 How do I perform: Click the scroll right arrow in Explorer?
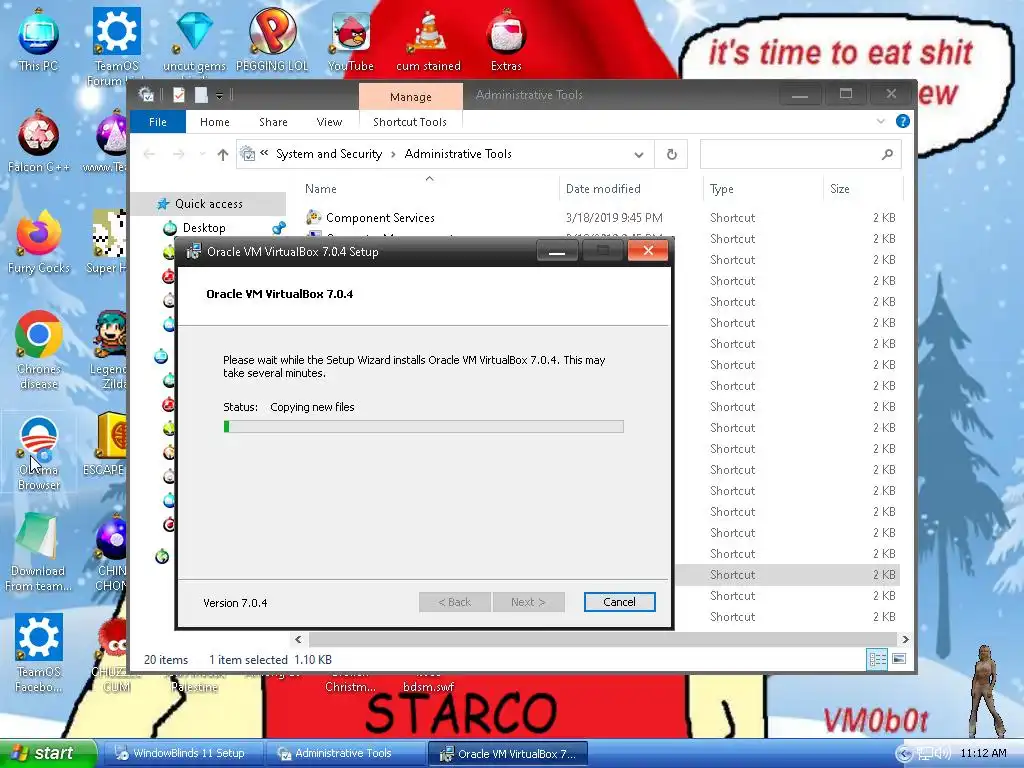[x=905, y=639]
